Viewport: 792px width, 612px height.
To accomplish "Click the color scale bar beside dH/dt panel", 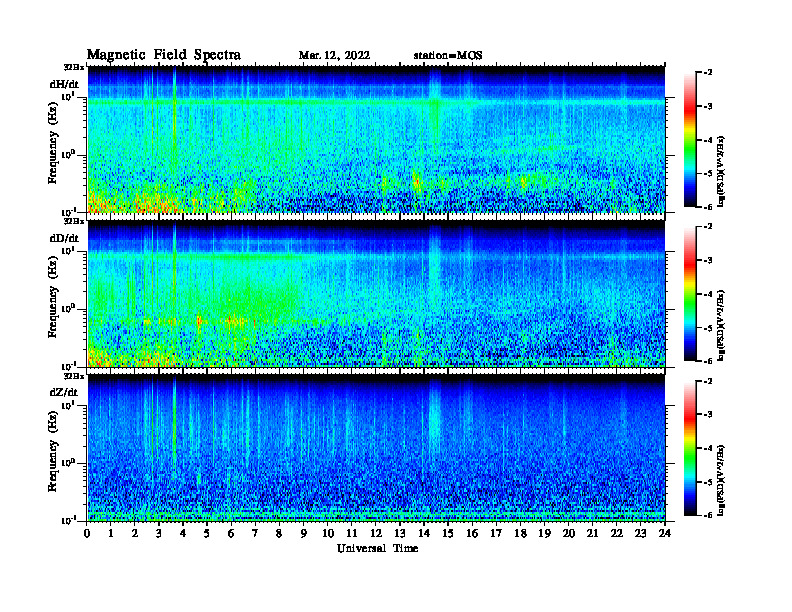I will [690, 139].
